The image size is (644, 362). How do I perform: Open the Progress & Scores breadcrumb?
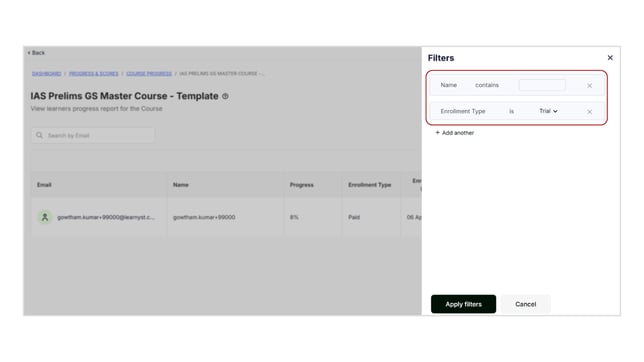pyautogui.click(x=94, y=74)
